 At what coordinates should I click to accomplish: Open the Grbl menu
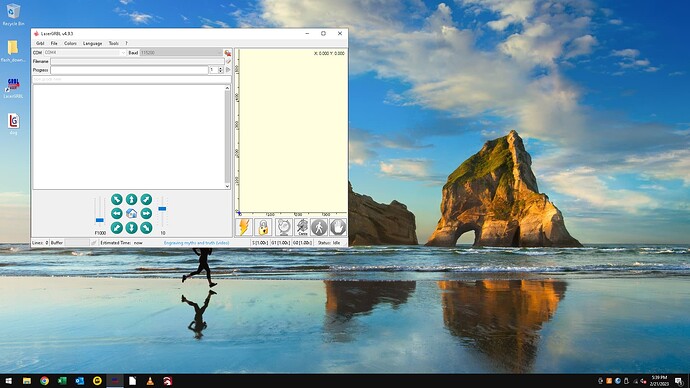tap(40, 43)
